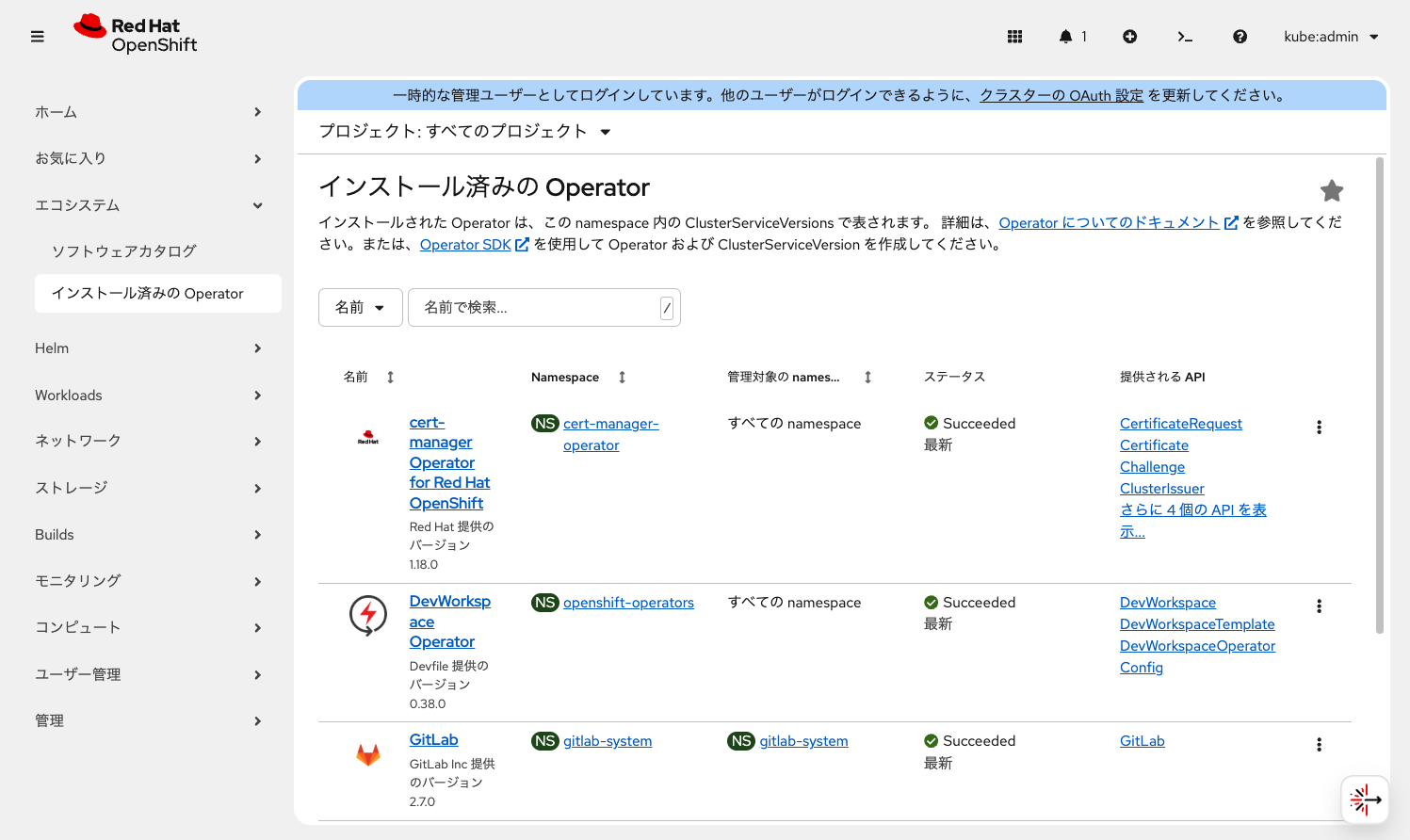1410x840 pixels.
Task: Open the 名前 filter dropdown
Action: (x=360, y=307)
